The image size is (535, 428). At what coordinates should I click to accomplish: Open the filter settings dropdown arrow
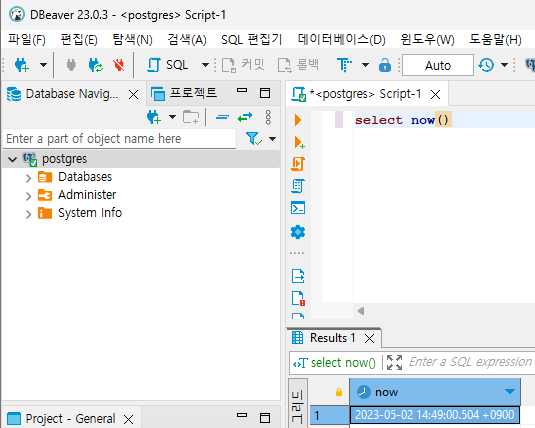(272, 139)
